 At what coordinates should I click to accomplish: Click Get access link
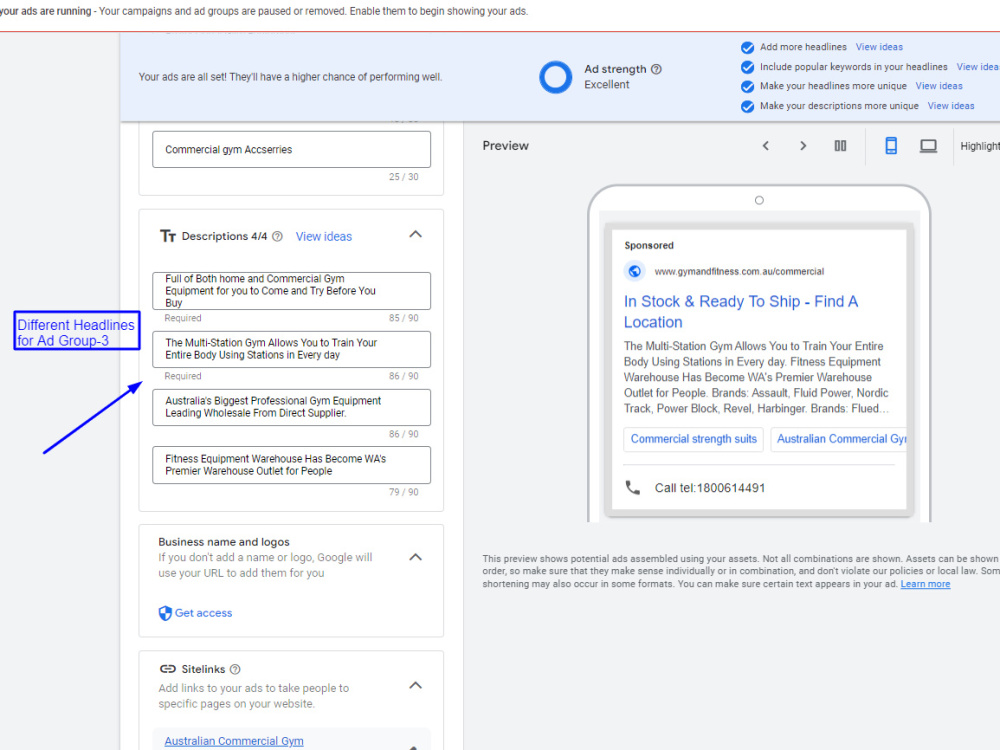pyautogui.click(x=203, y=613)
